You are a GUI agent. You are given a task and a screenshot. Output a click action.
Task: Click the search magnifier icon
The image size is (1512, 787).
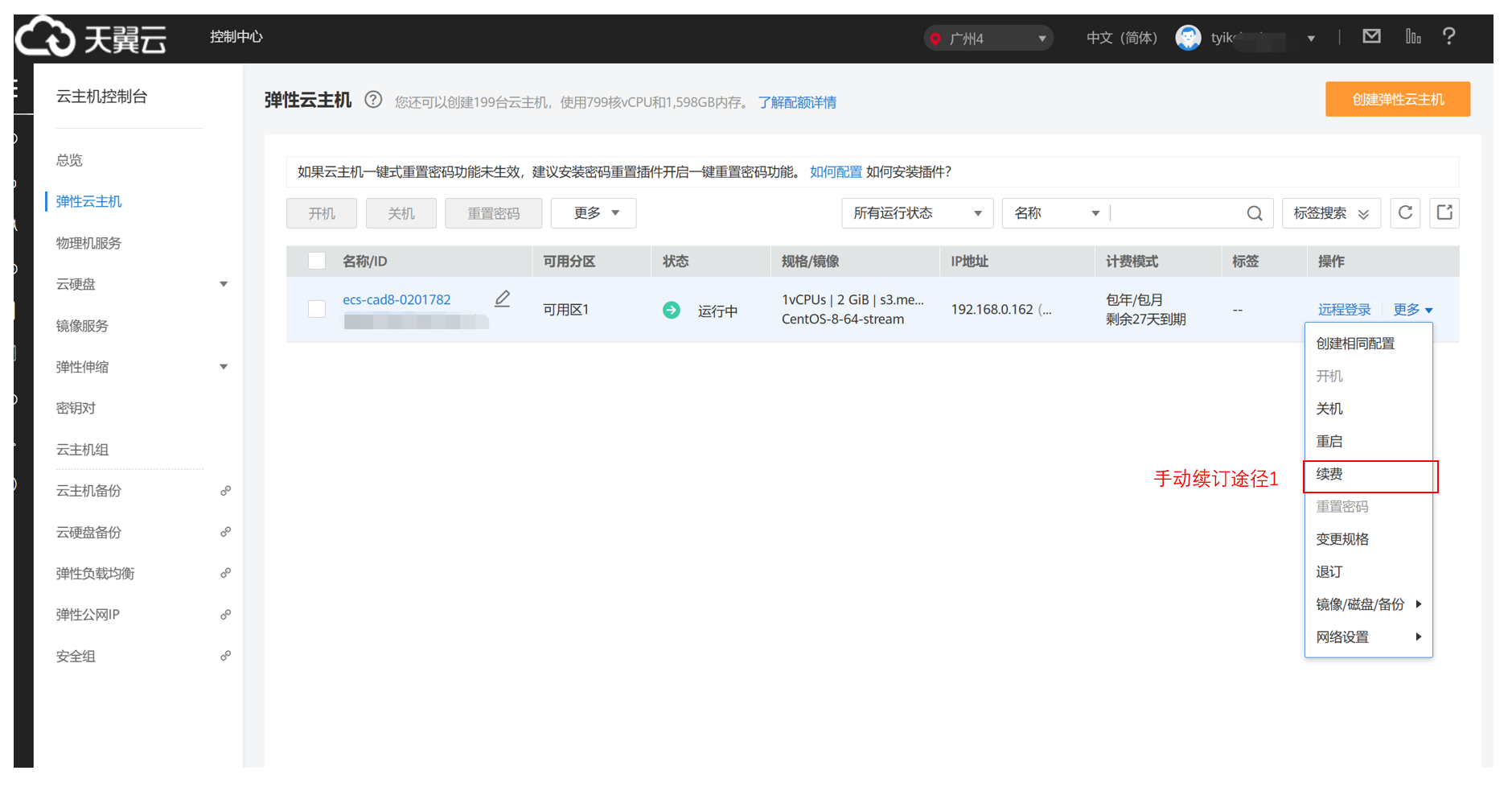[1254, 213]
